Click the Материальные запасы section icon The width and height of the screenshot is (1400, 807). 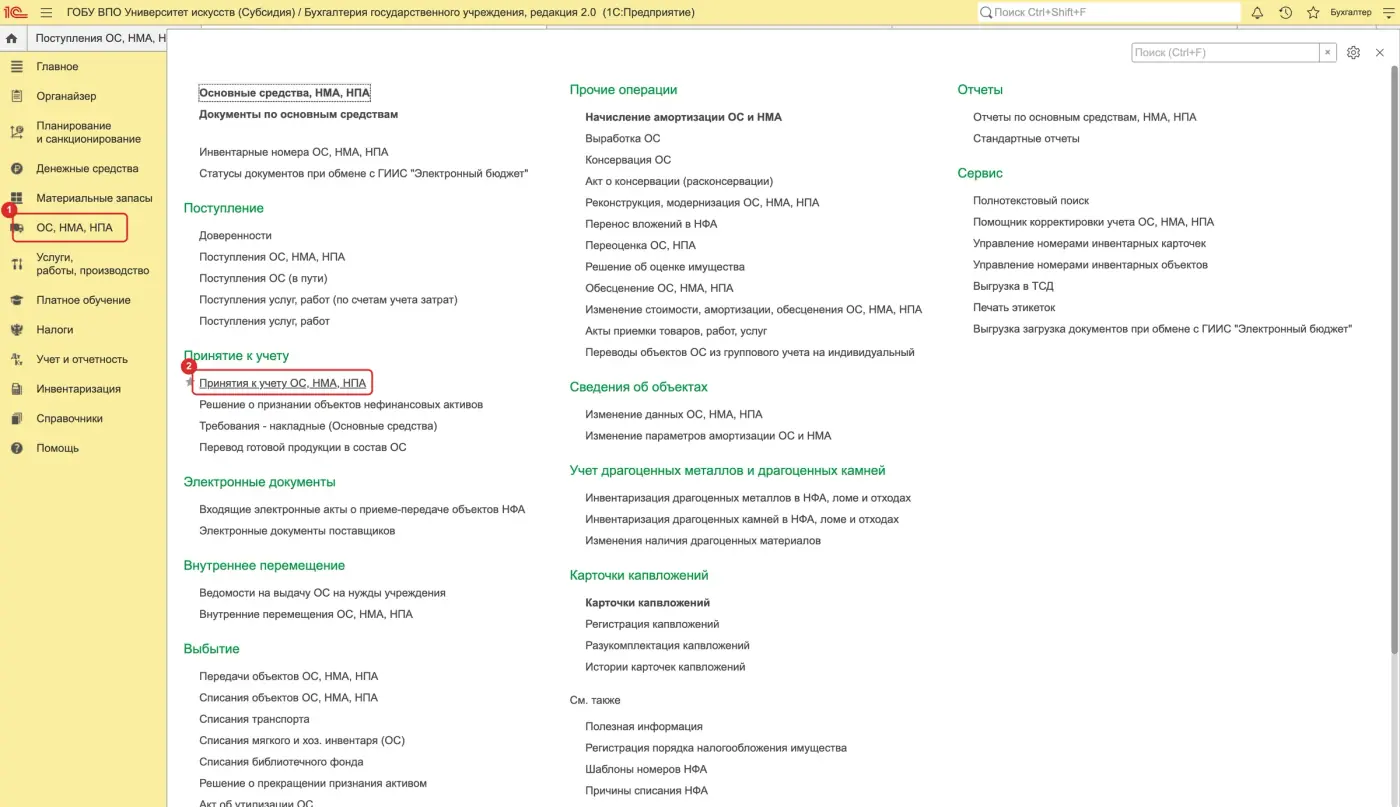tap(16, 198)
